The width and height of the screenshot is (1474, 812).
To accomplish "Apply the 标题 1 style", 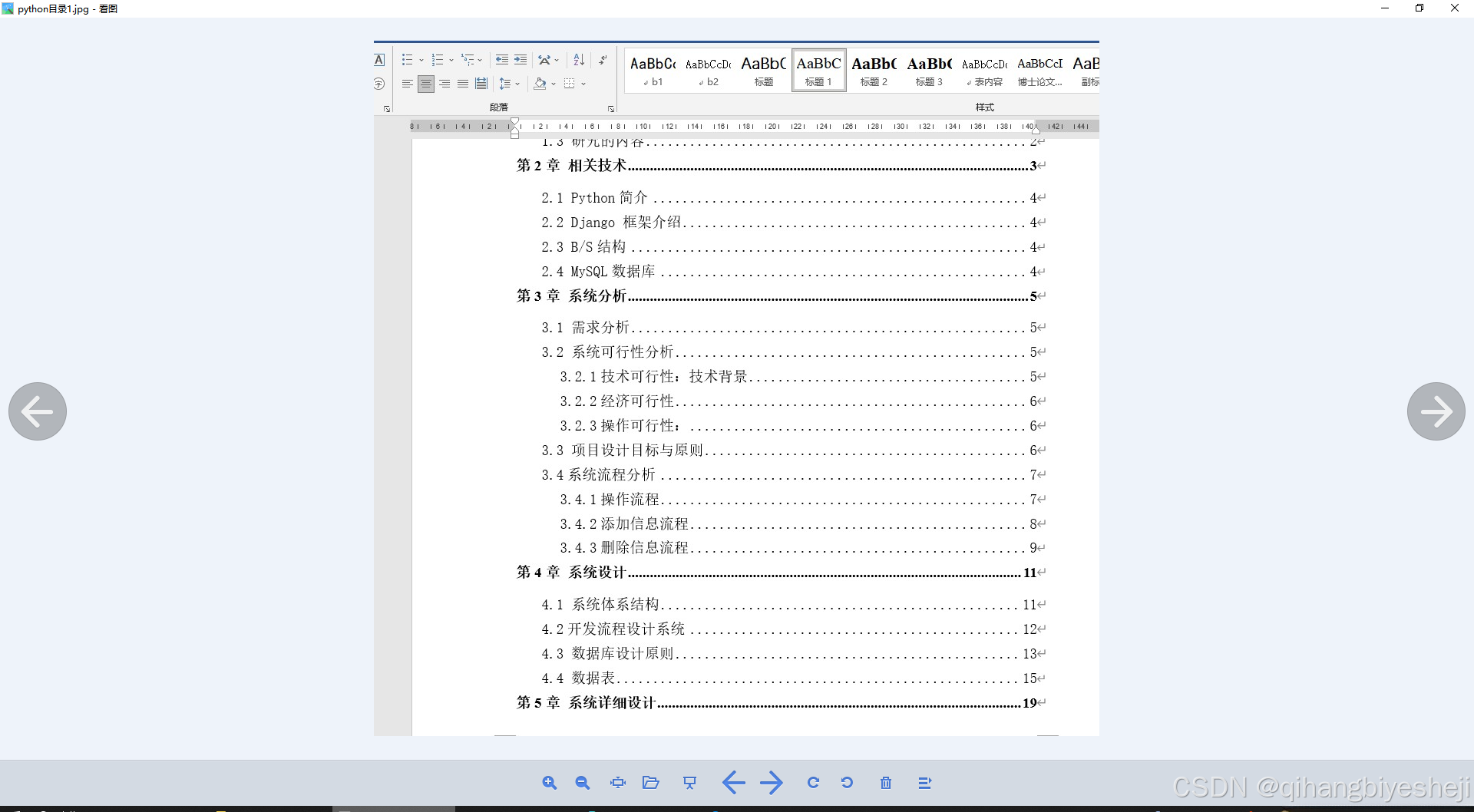I will pyautogui.click(x=818, y=69).
